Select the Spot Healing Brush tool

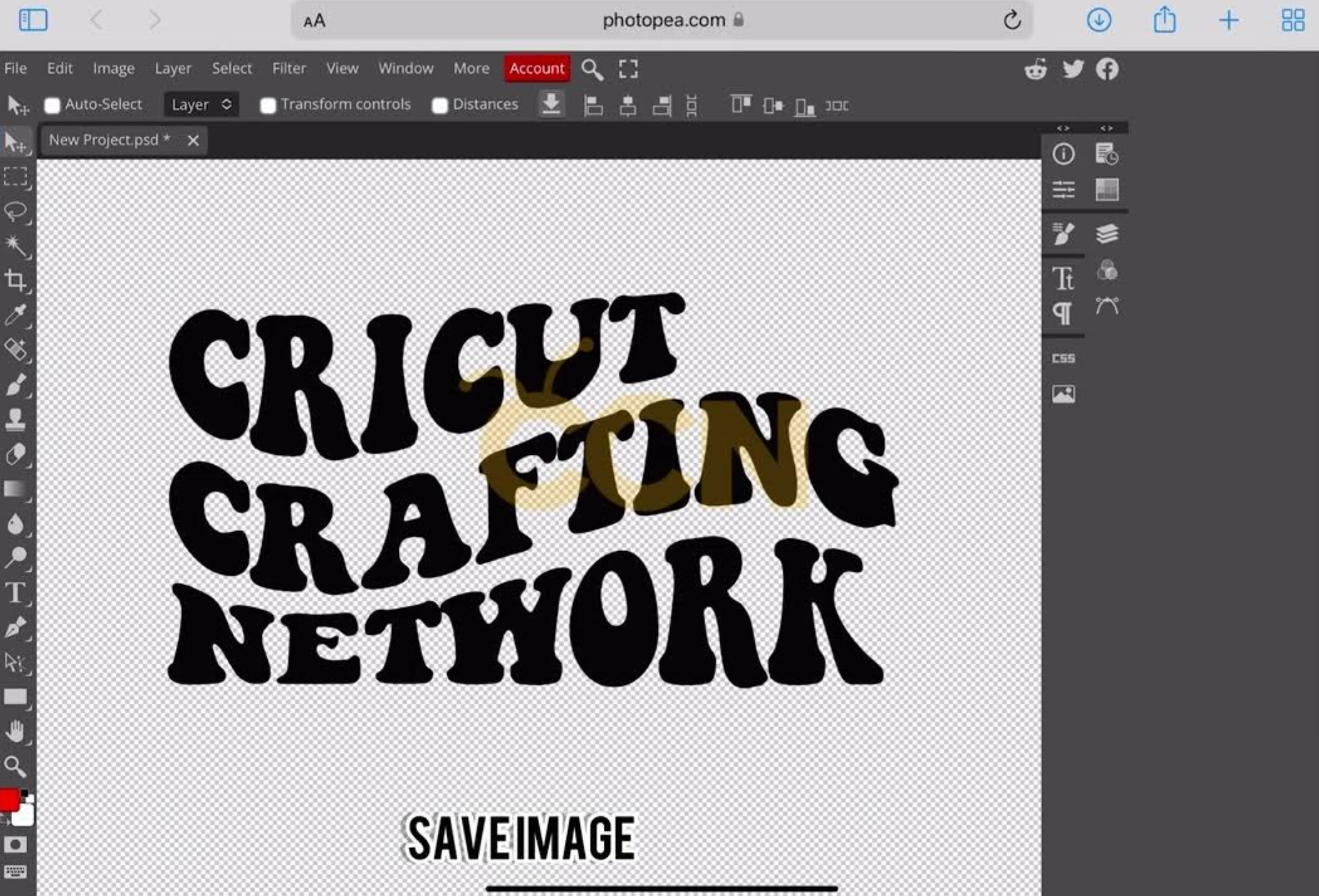tap(16, 350)
